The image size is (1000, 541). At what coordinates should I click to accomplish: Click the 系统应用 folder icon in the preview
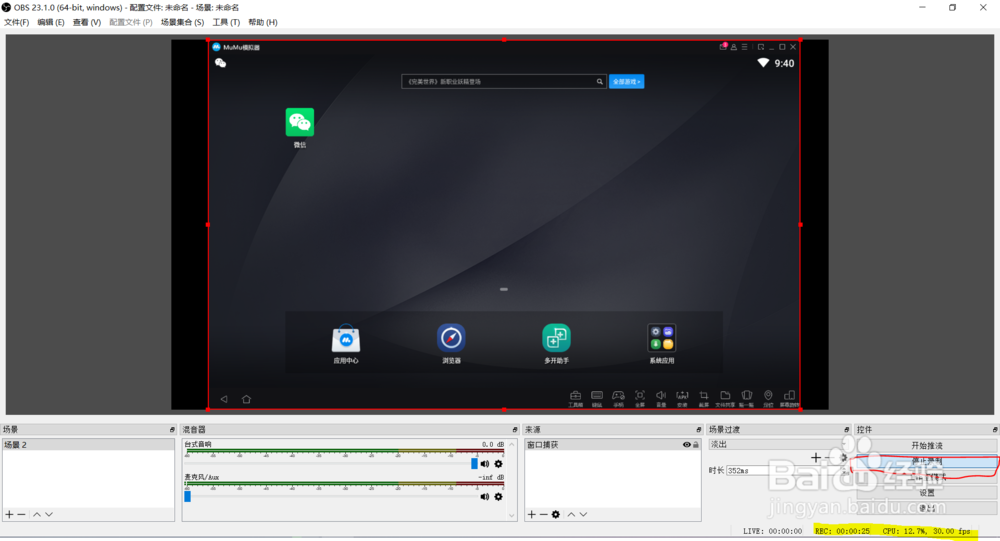pyautogui.click(x=661, y=337)
